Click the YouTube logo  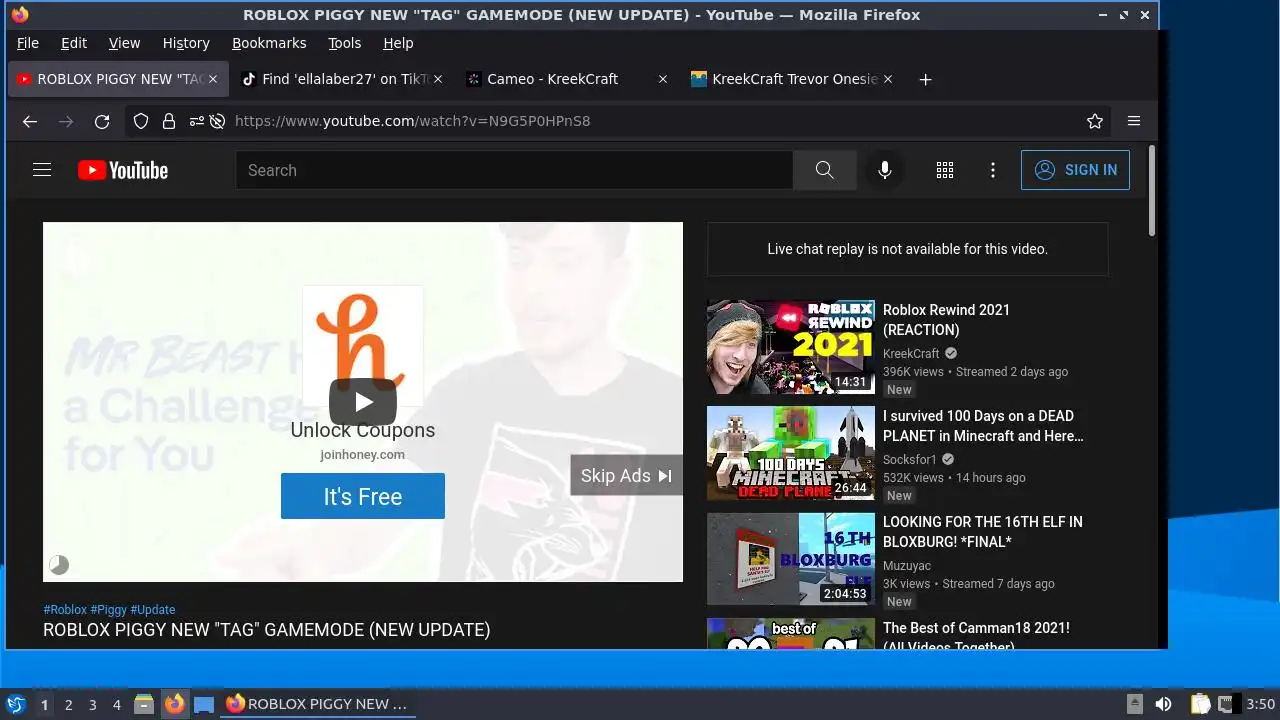[x=123, y=170]
